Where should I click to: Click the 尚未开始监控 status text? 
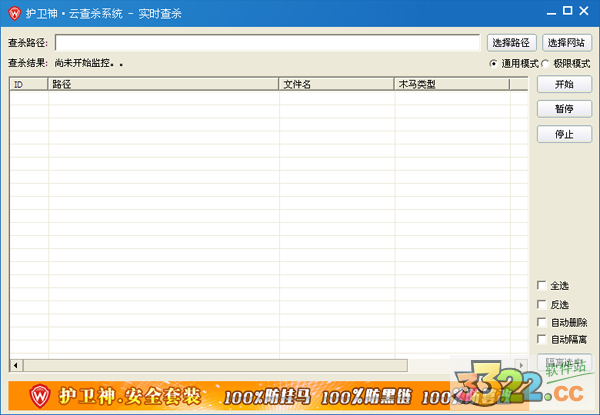89,63
